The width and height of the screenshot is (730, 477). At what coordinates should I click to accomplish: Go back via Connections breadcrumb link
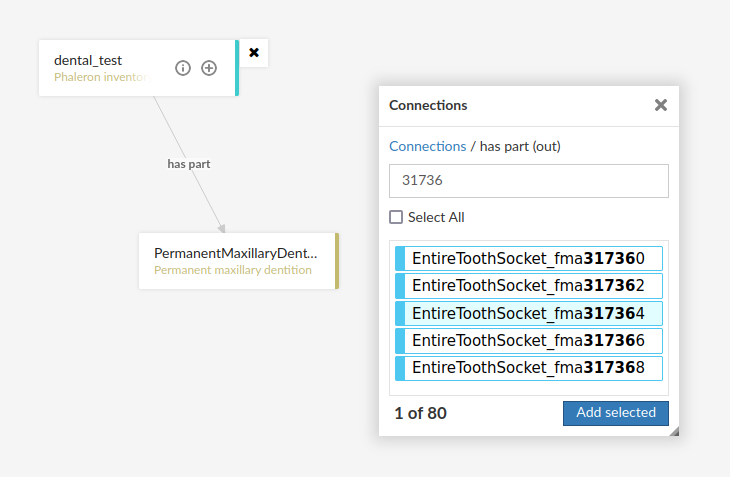tap(427, 146)
